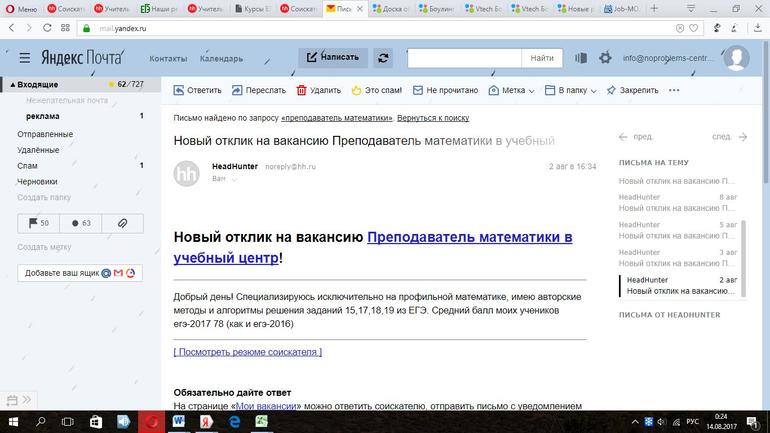Click Создать папку link
The width and height of the screenshot is (770, 433).
coord(44,197)
